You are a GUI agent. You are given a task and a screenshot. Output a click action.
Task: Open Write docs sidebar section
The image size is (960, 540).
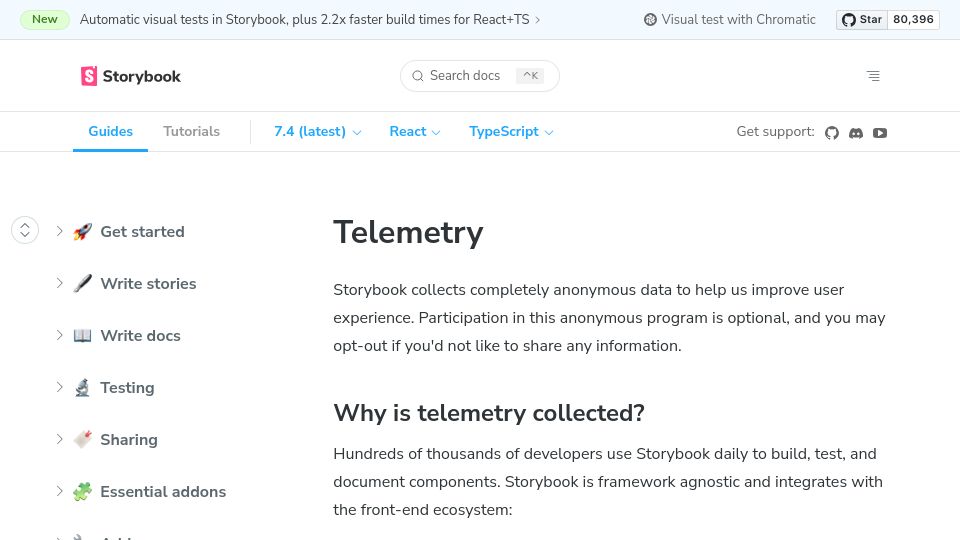click(140, 336)
